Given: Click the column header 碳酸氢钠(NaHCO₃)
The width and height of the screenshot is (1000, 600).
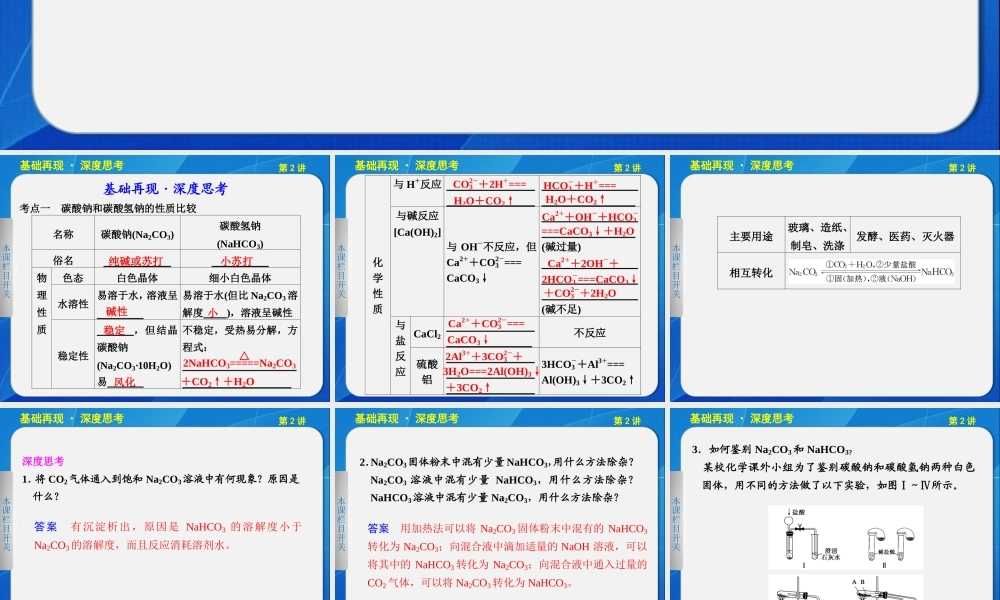Looking at the screenshot, I should 240,234.
